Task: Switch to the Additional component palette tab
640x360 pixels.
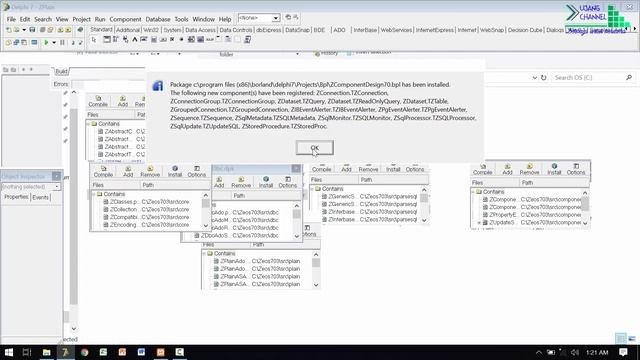Action: [x=128, y=30]
